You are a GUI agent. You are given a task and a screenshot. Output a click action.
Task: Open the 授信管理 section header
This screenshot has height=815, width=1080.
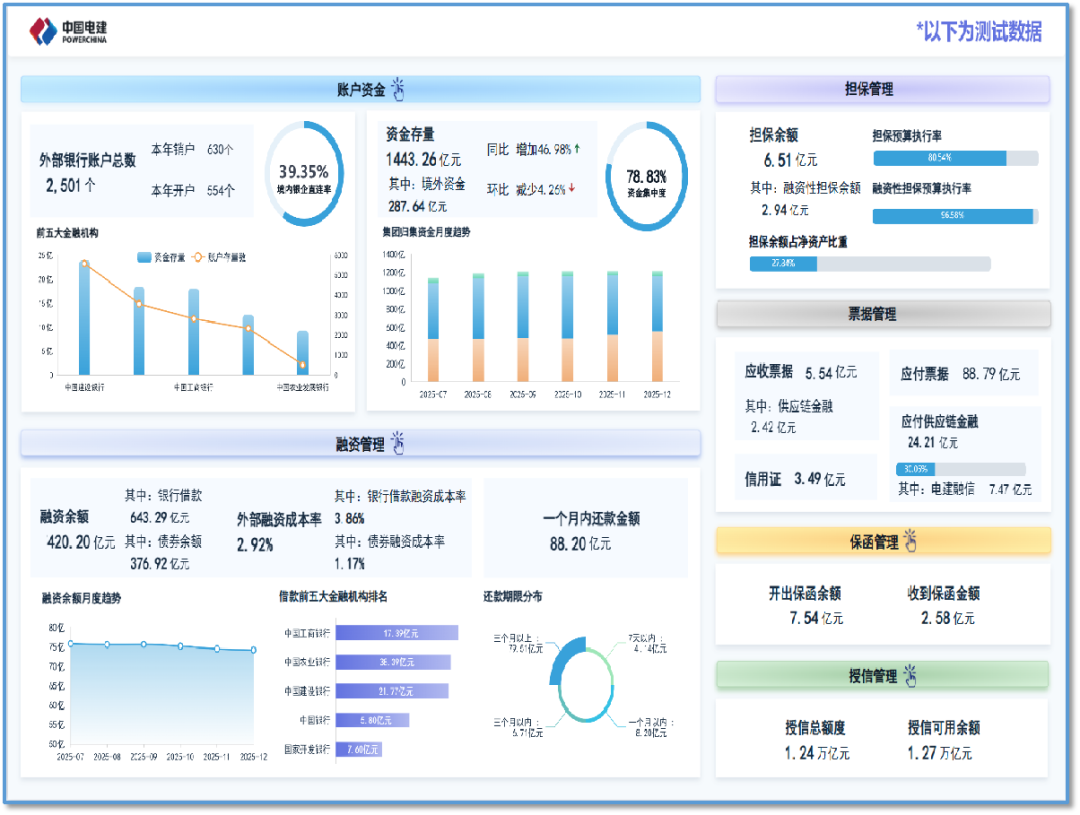pyautogui.click(x=882, y=676)
